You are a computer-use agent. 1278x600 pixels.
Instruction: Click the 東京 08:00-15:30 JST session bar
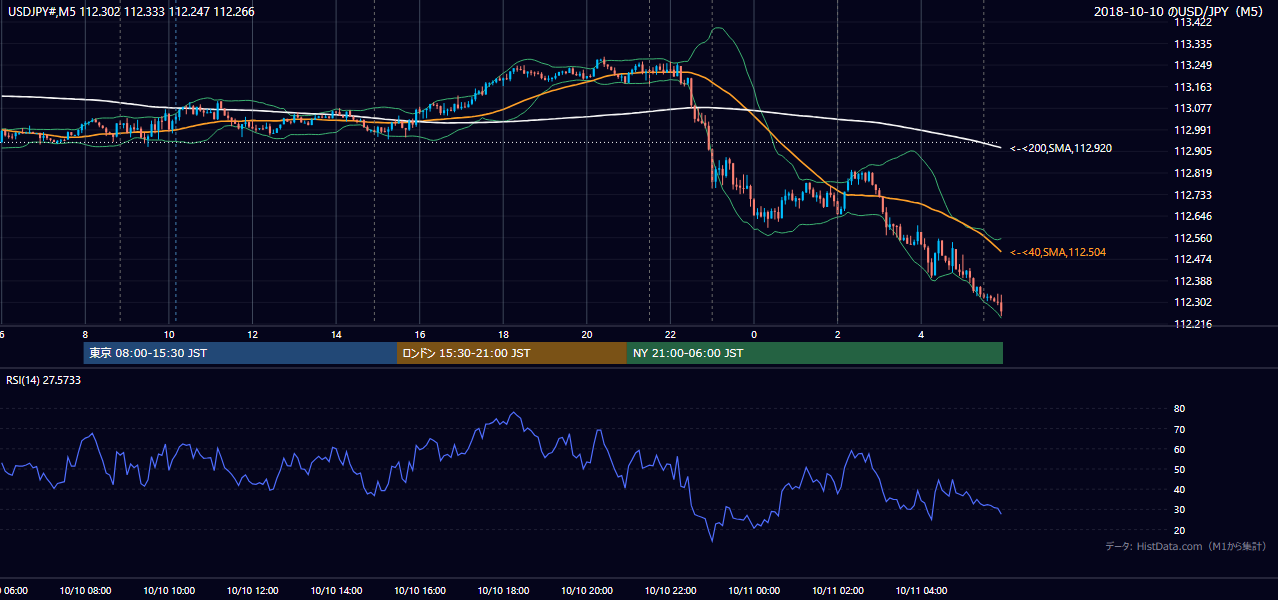click(240, 353)
